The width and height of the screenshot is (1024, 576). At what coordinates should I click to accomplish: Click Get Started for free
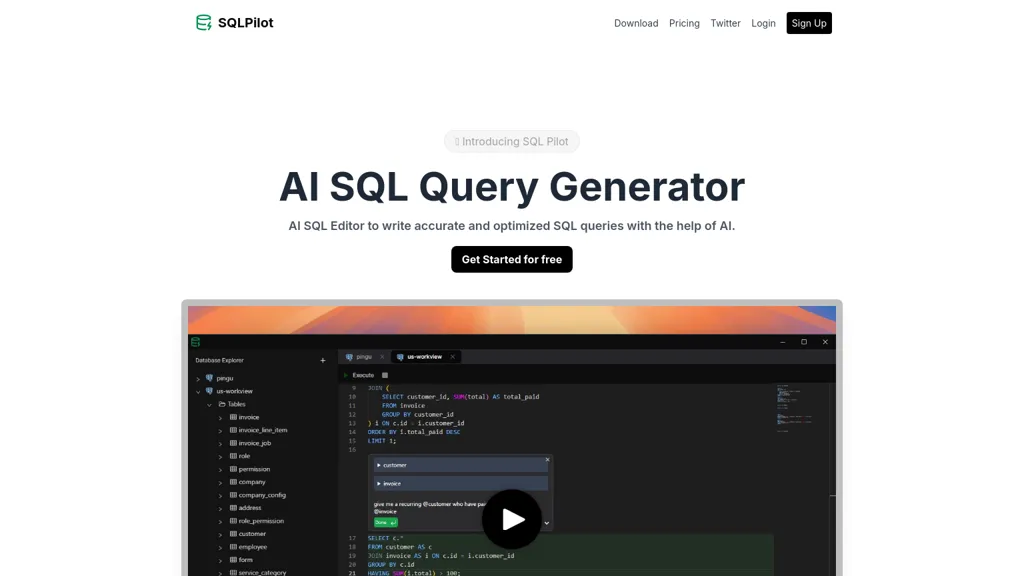511,259
